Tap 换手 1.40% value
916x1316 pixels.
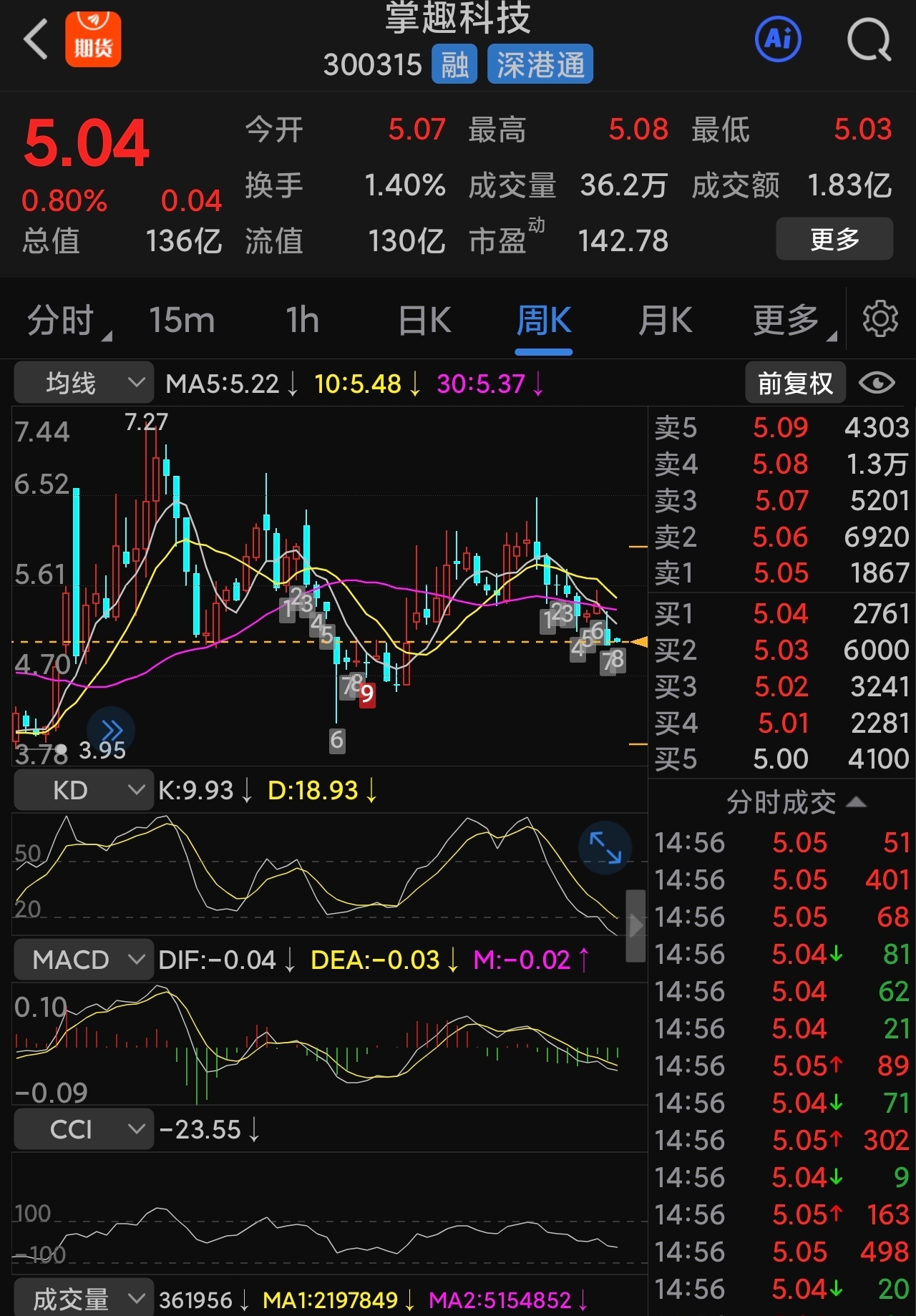pyautogui.click(x=405, y=185)
